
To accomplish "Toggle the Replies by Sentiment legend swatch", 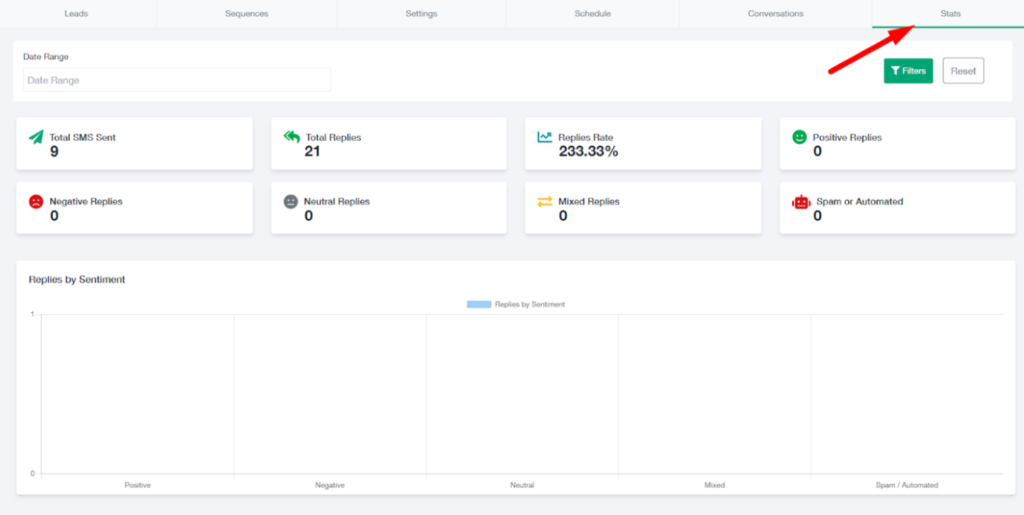I will click(478, 304).
